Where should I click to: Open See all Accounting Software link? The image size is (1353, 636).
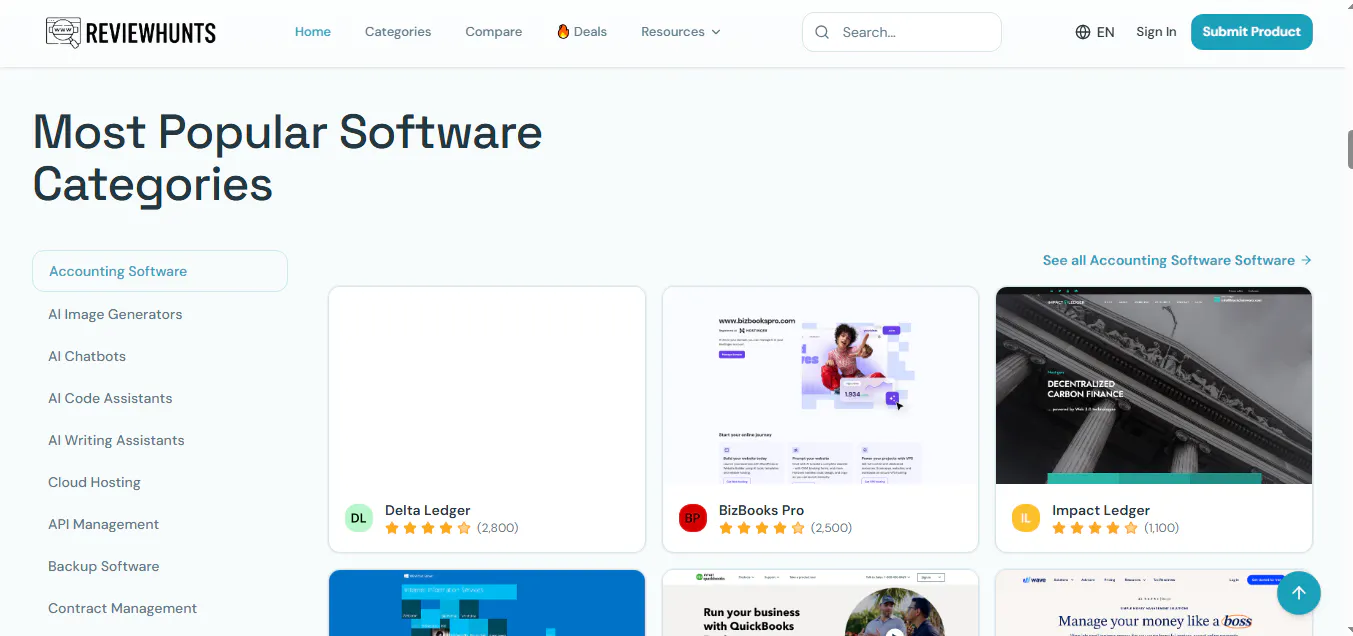(1177, 260)
